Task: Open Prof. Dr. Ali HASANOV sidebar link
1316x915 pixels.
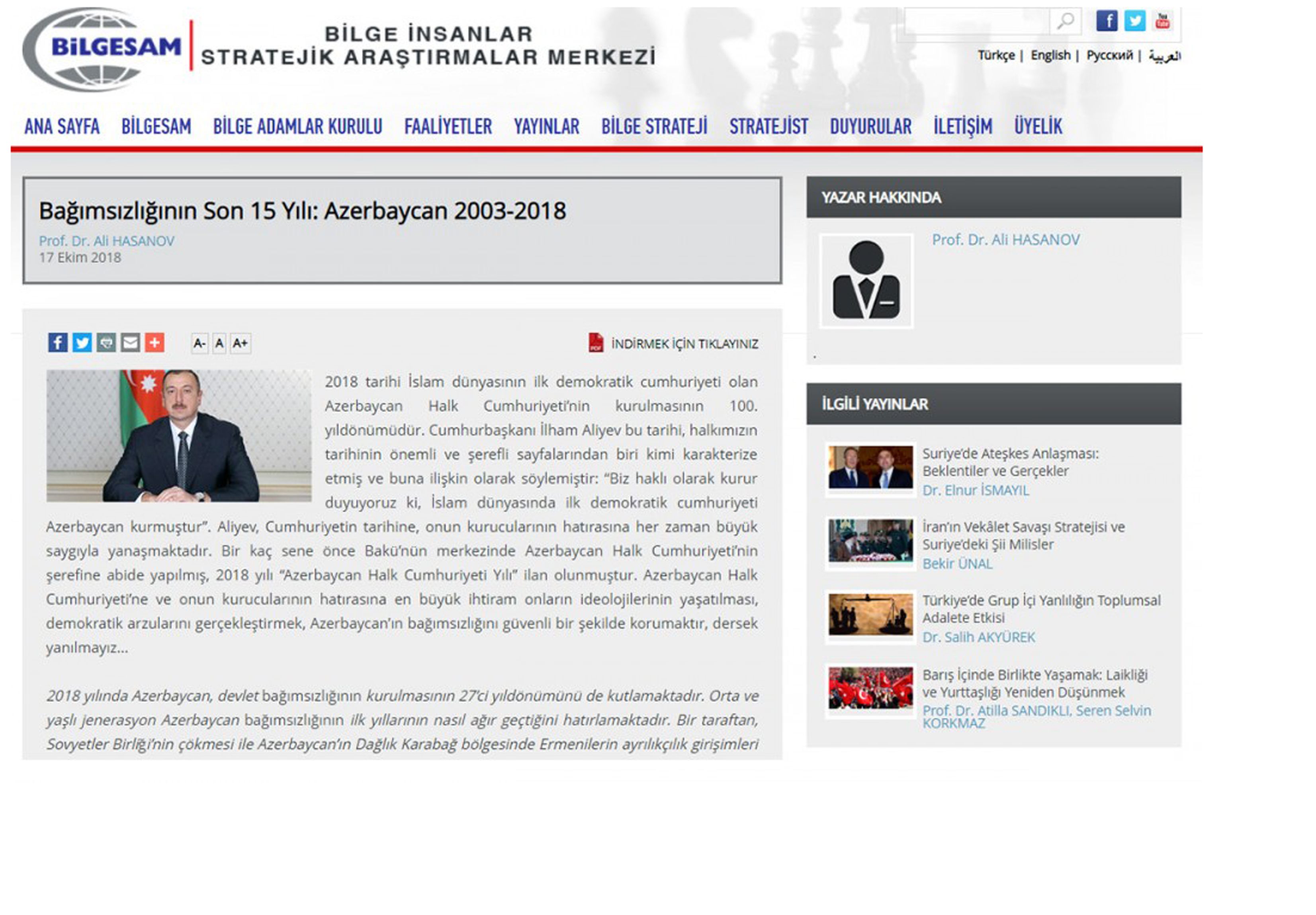Action: coord(1005,240)
